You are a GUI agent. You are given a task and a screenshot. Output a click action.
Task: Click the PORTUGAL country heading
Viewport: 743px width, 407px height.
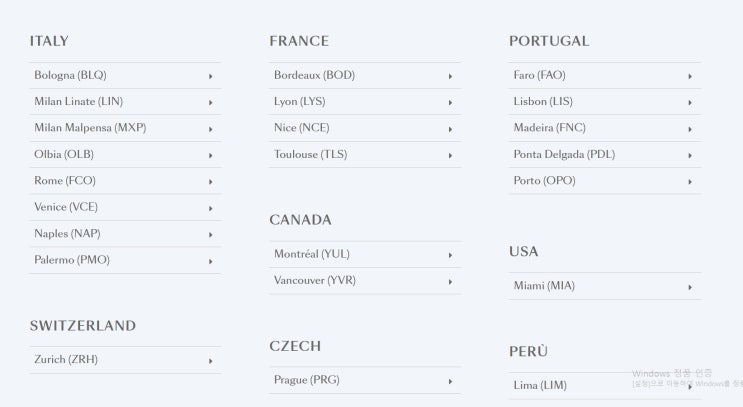coord(549,41)
